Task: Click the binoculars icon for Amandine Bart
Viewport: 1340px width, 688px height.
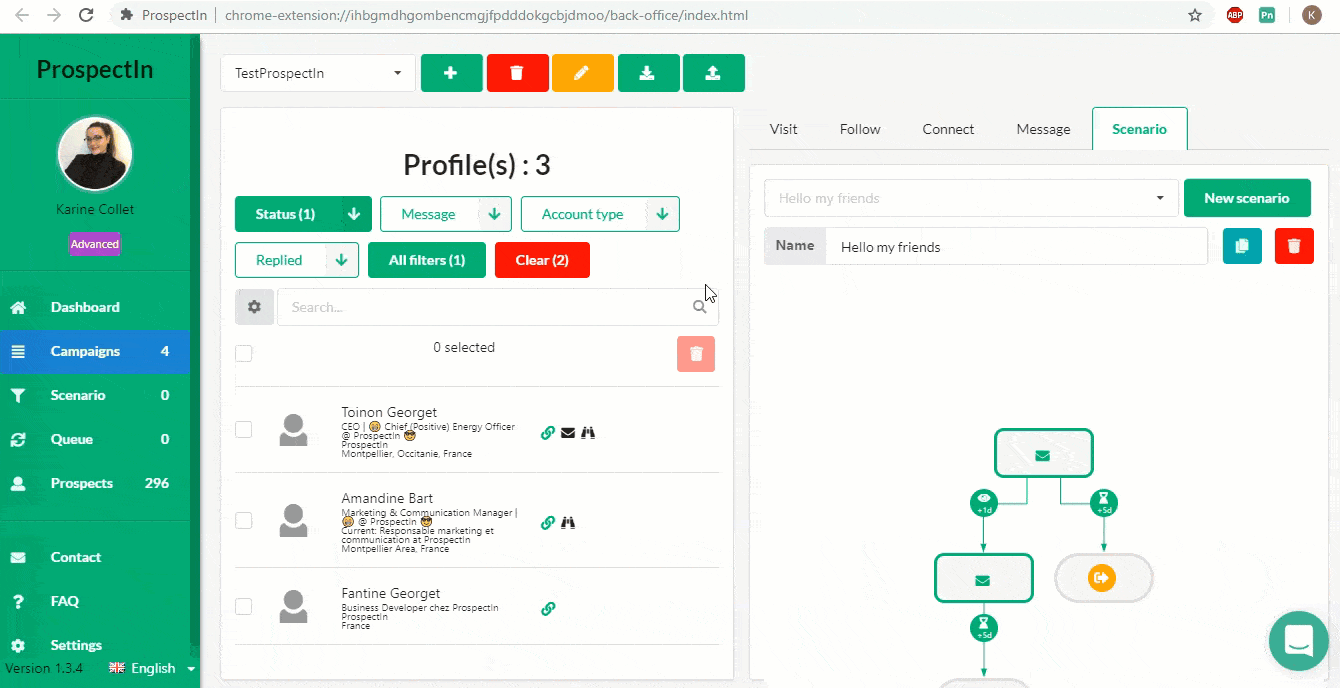Action: click(x=568, y=522)
